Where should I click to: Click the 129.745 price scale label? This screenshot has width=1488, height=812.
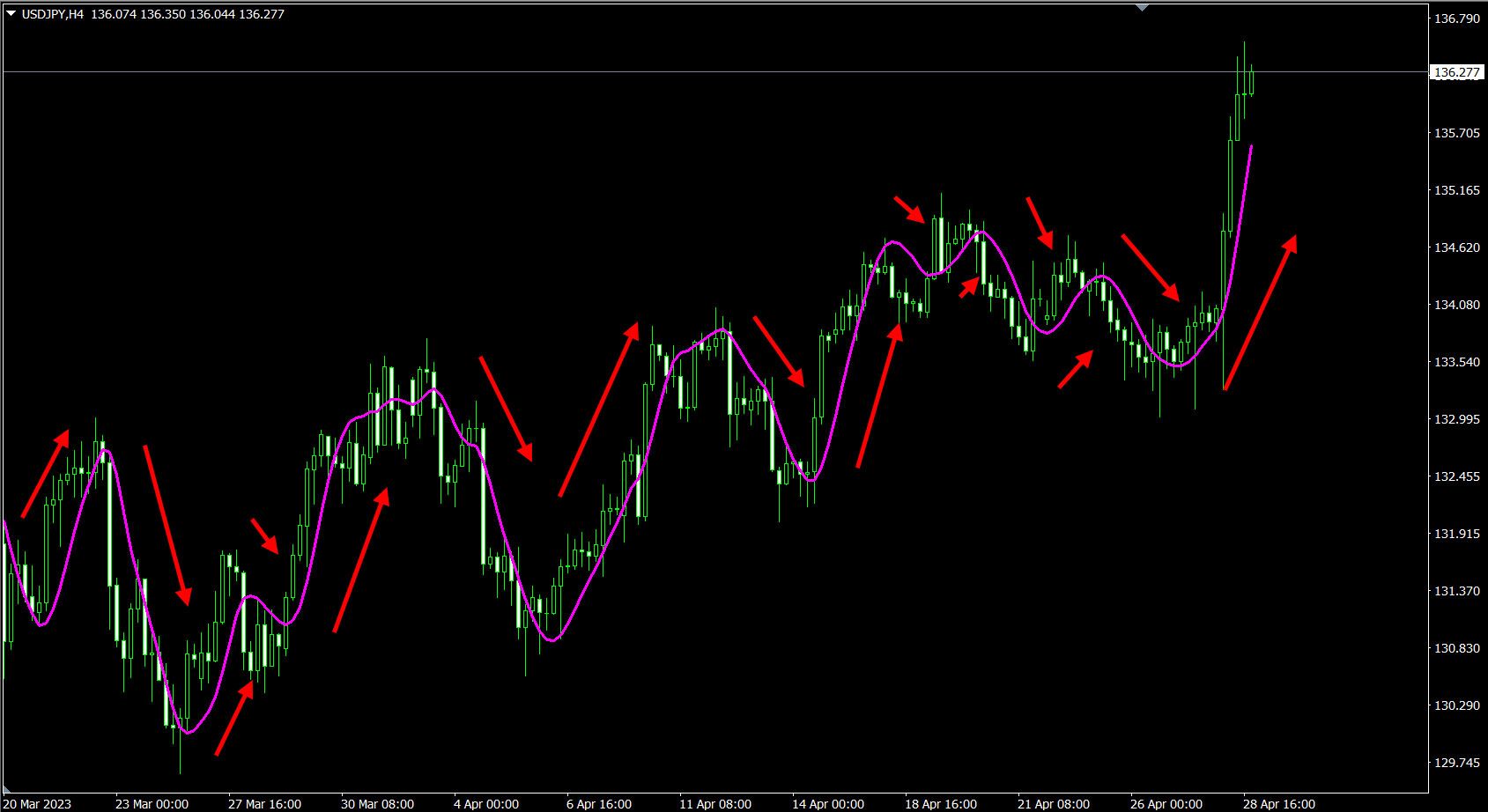point(1456,763)
